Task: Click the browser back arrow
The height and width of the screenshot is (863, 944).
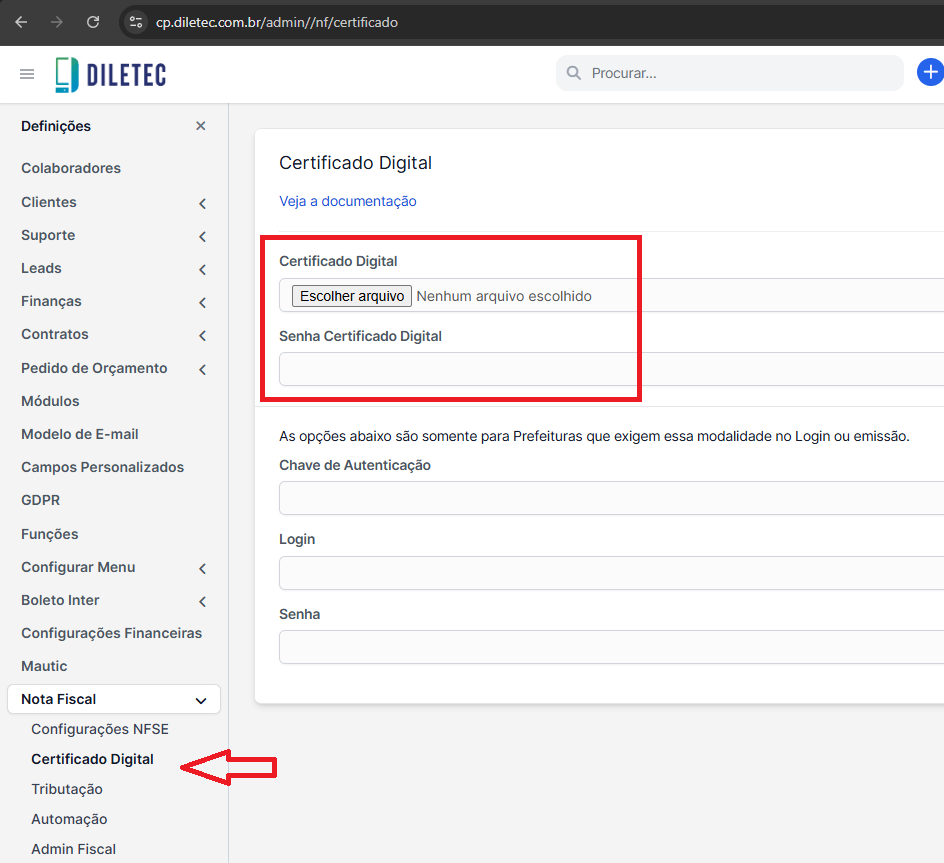Action: click(x=21, y=22)
